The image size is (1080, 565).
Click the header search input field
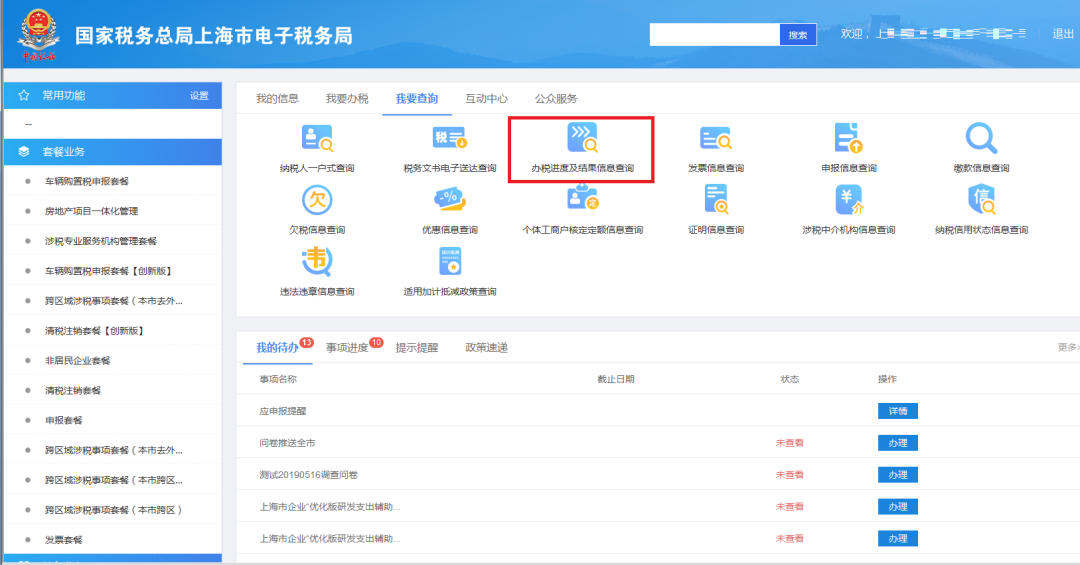point(714,35)
